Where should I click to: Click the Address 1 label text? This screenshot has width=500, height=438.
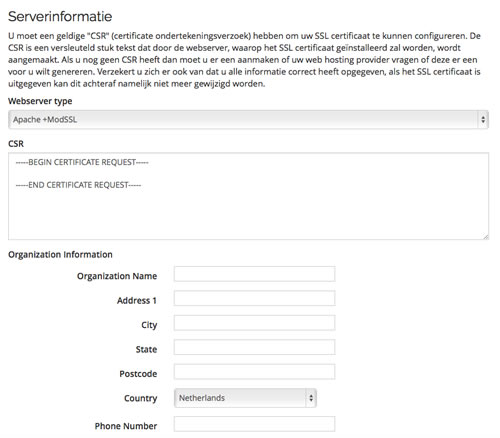(x=137, y=301)
